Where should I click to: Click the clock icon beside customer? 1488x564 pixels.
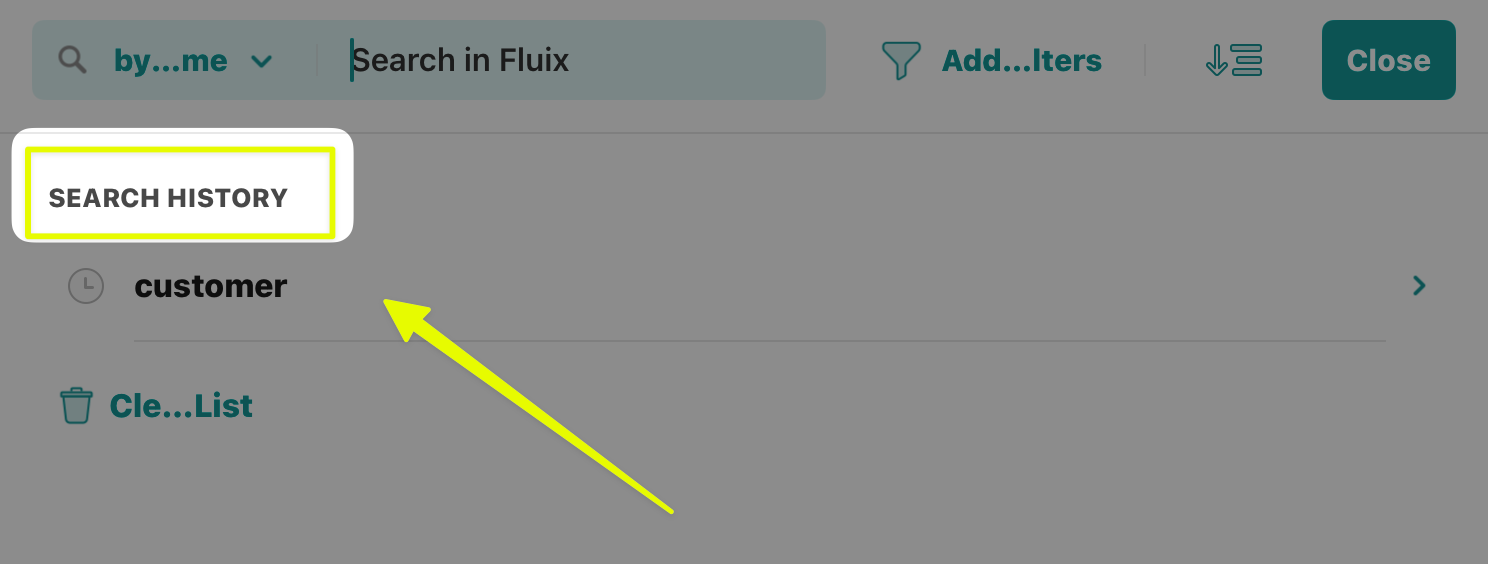click(86, 286)
